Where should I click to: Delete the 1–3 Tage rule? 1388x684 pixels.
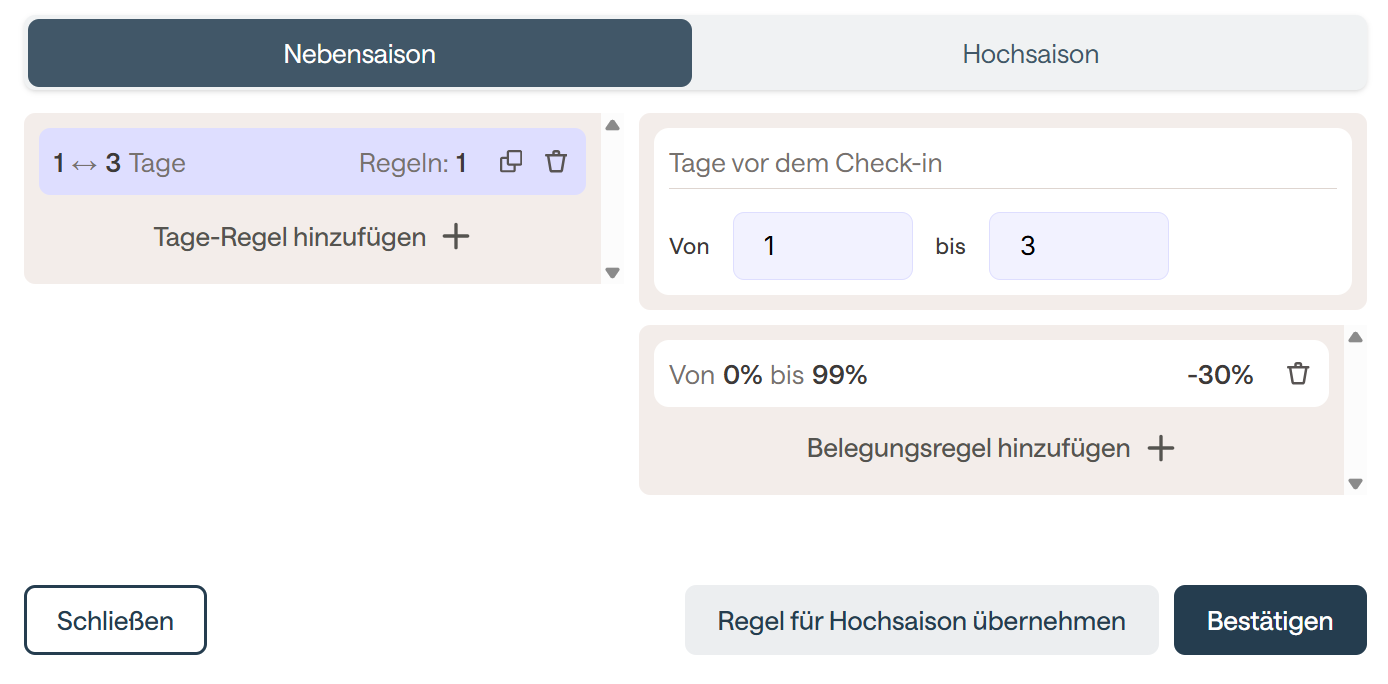pos(557,162)
